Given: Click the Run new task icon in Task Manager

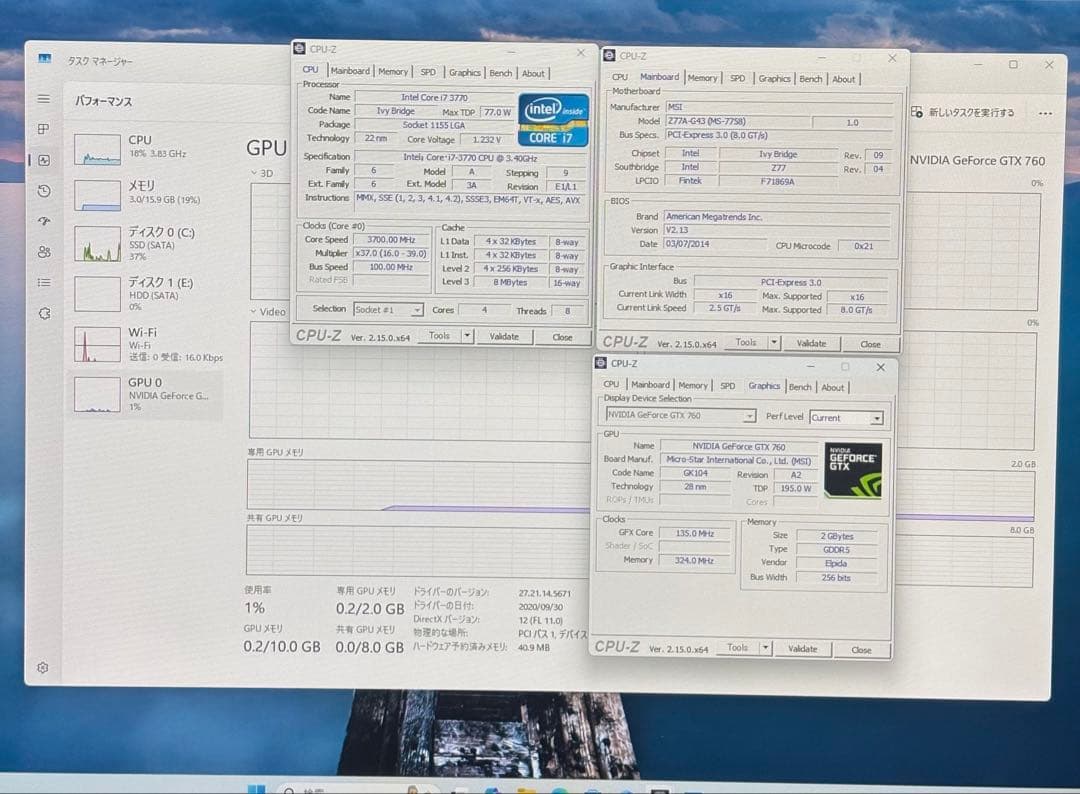Looking at the screenshot, I should coord(916,112).
